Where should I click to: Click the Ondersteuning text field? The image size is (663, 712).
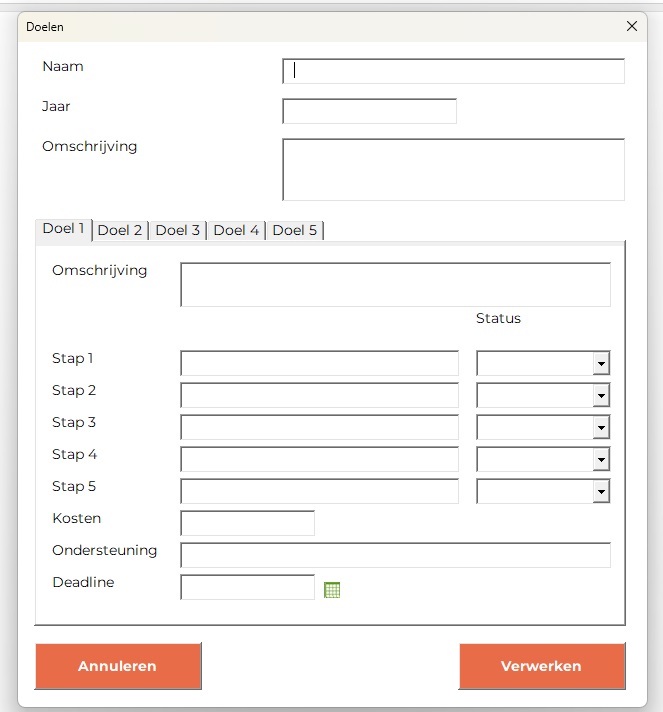[x=395, y=555]
